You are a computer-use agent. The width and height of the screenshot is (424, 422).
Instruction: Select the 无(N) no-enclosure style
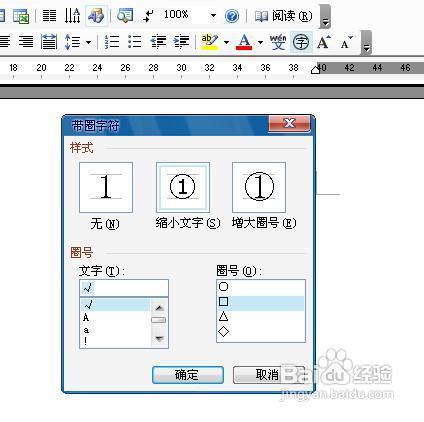pyautogui.click(x=106, y=187)
